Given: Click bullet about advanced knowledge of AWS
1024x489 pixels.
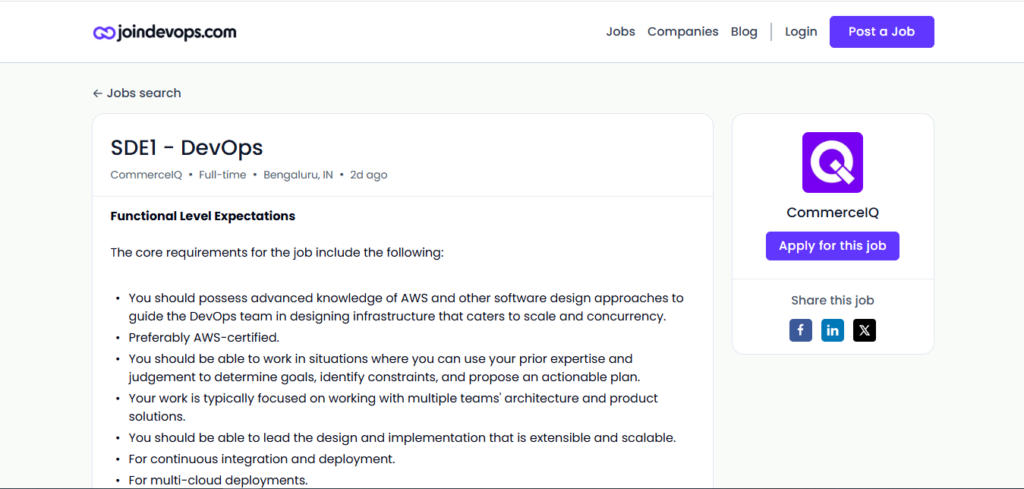Looking at the screenshot, I should 406,308.
